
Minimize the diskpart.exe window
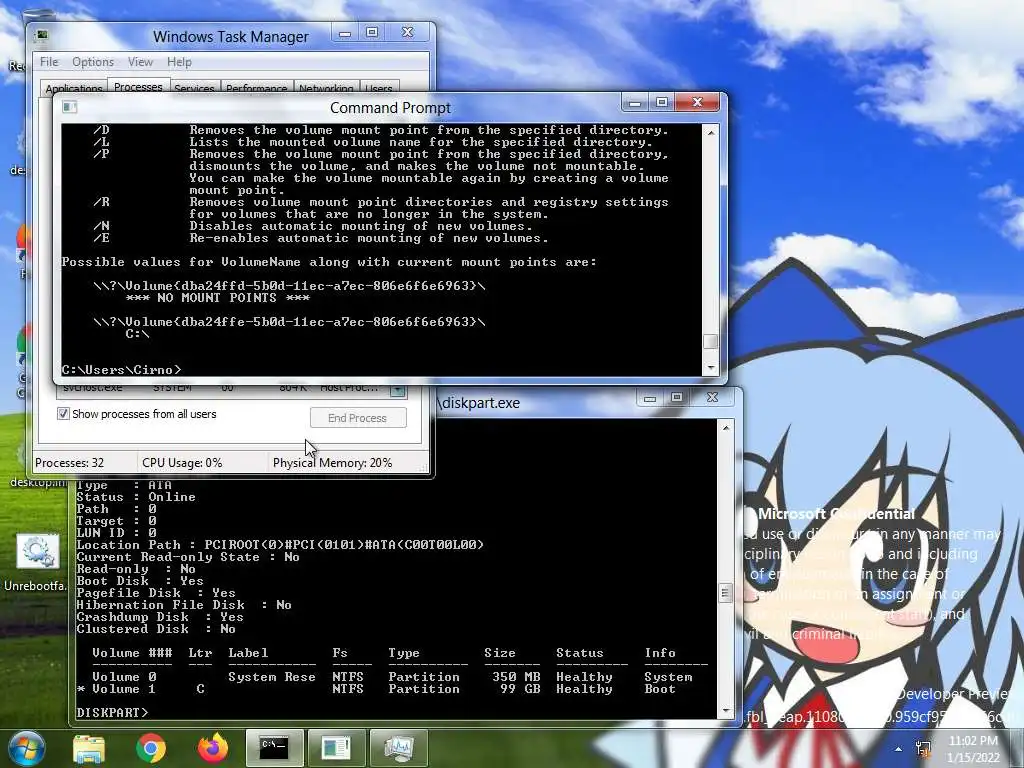click(650, 398)
